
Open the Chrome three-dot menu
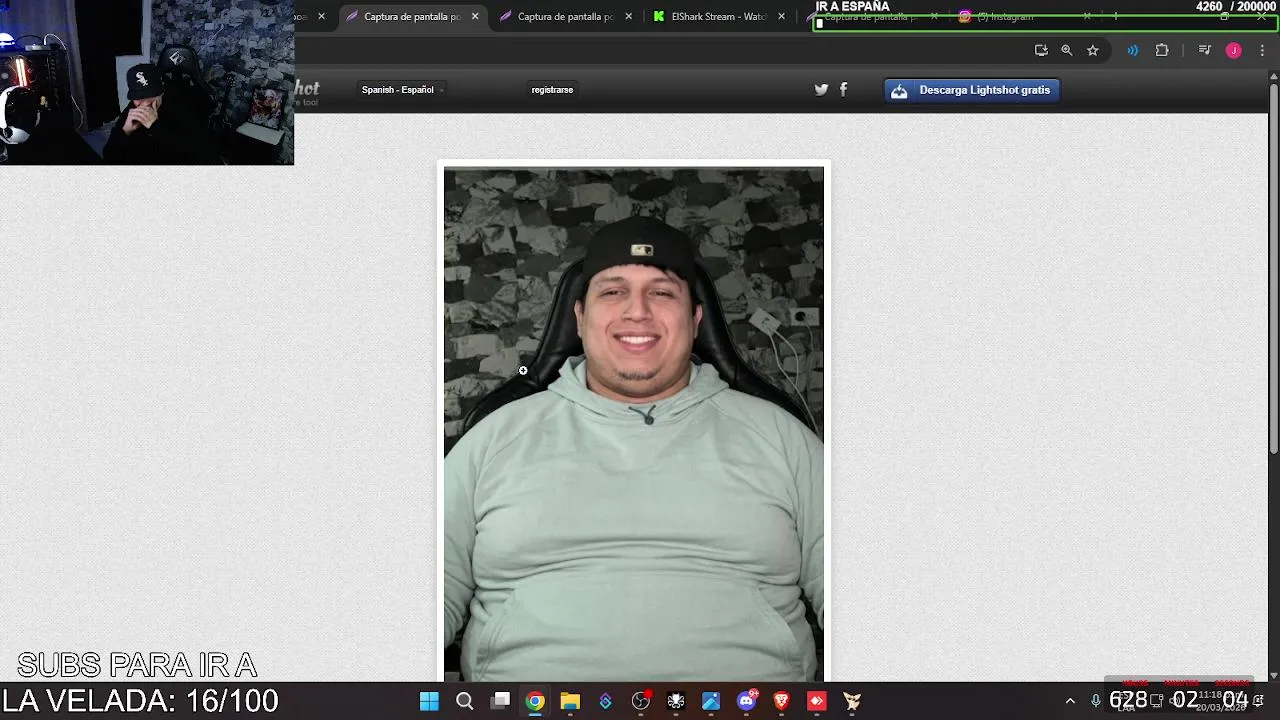click(x=1262, y=50)
